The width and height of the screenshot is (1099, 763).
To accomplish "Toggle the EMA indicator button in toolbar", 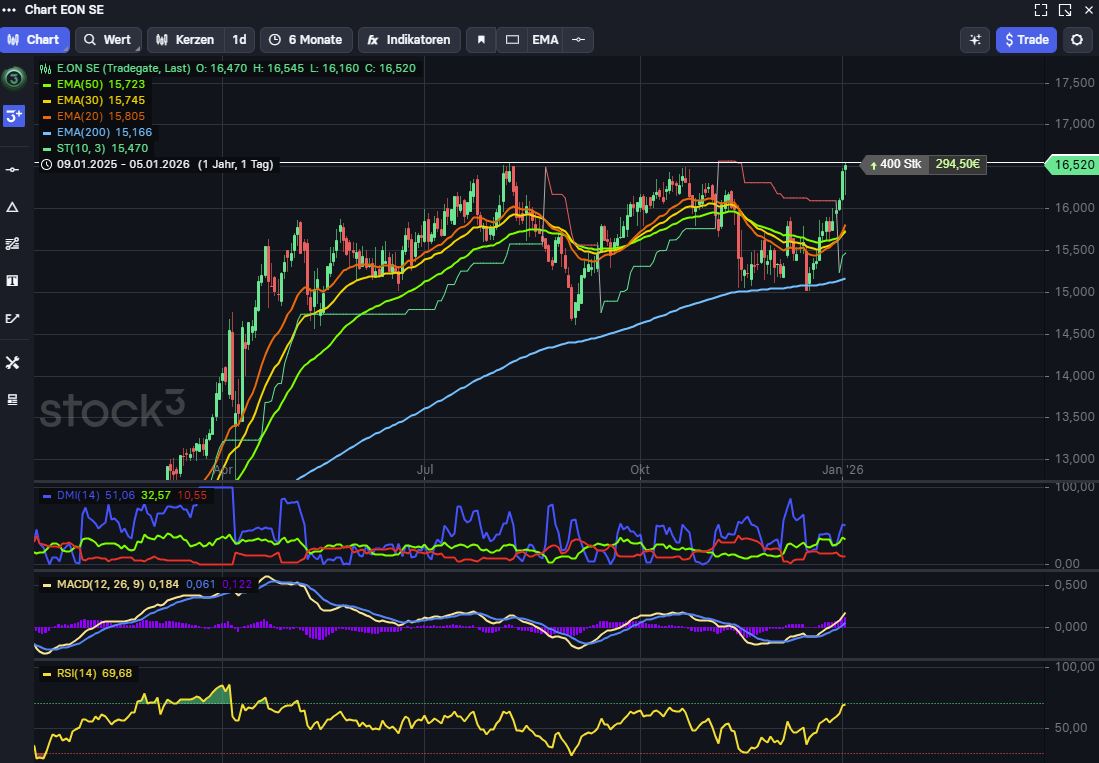I will [545, 40].
